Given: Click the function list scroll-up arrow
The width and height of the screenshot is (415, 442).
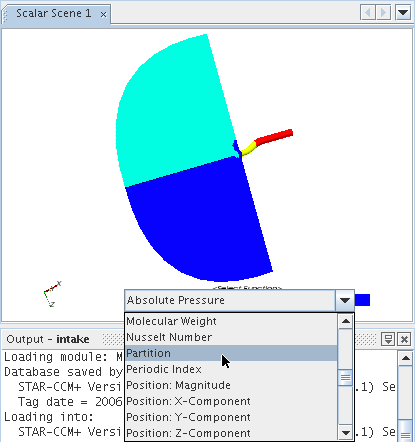Looking at the screenshot, I should 346,321.
